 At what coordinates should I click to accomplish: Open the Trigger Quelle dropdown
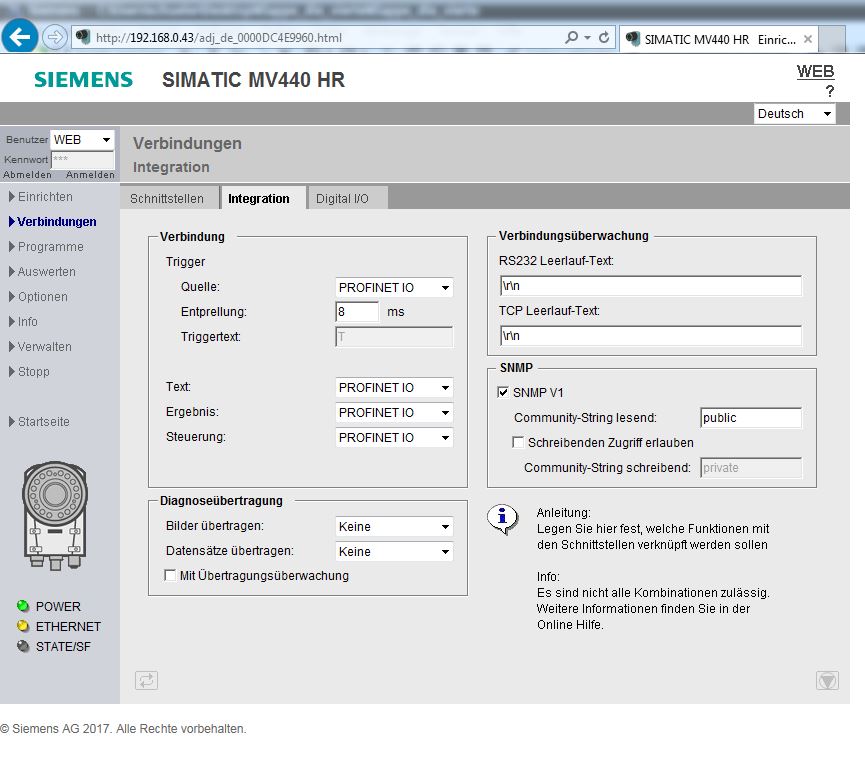point(394,288)
